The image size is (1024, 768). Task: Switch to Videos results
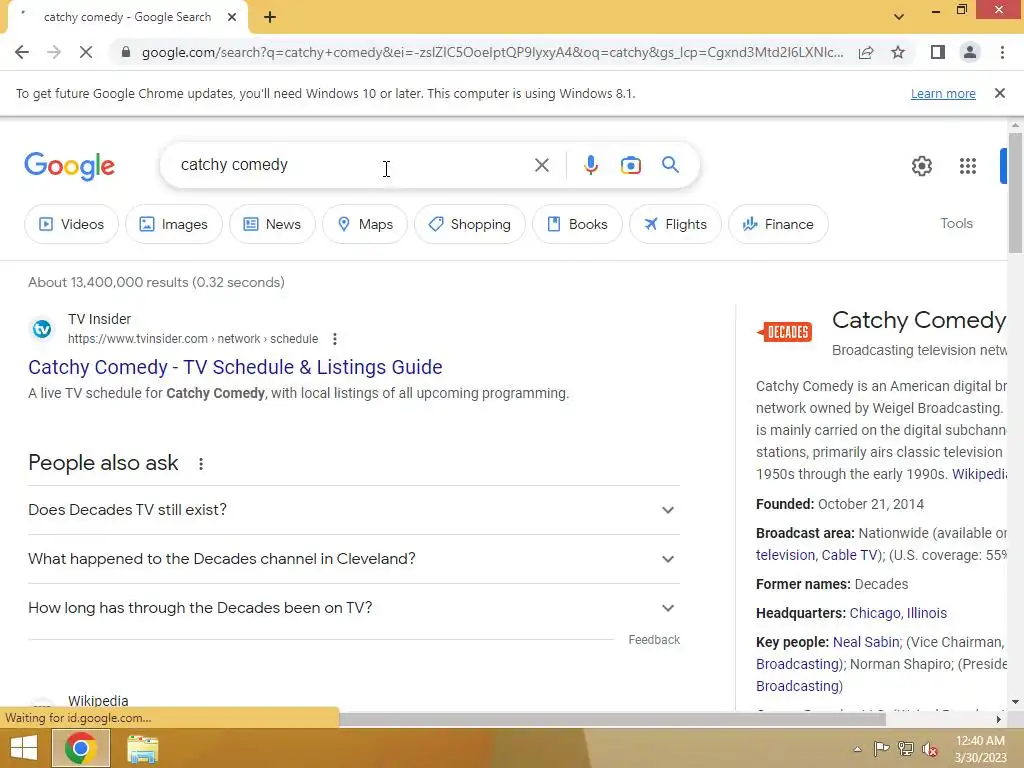71,224
